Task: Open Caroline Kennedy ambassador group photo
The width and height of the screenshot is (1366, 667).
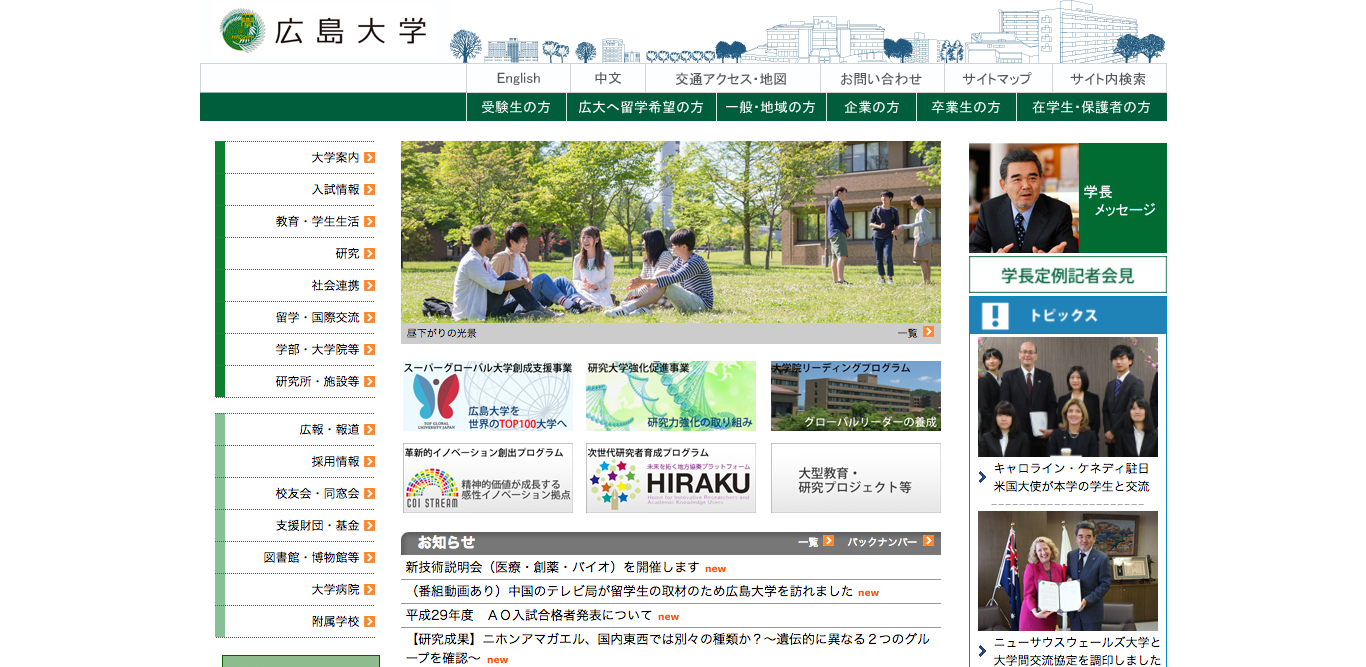Action: tap(1068, 397)
